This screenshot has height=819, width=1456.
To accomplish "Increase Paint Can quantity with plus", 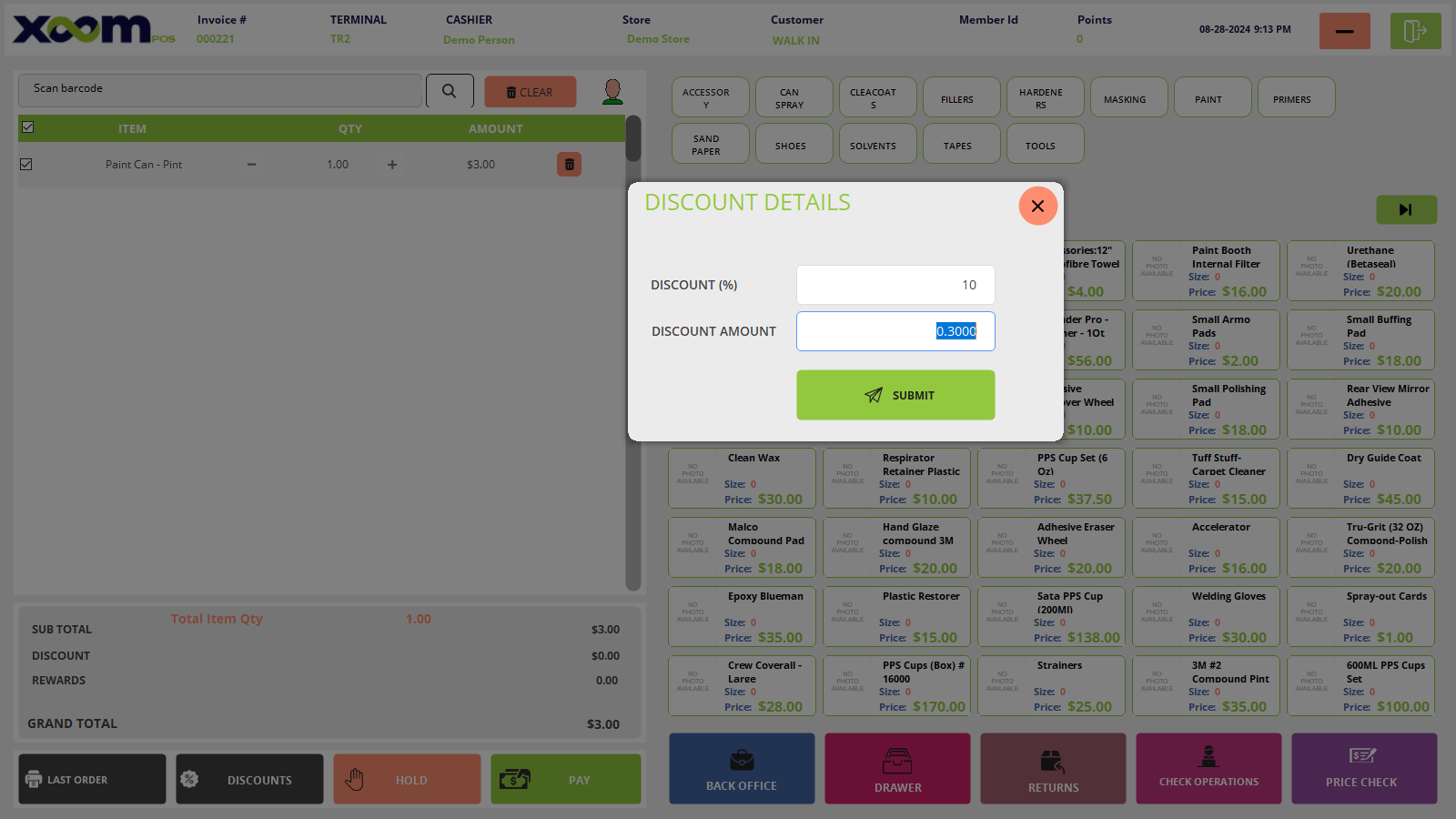I will click(x=392, y=165).
